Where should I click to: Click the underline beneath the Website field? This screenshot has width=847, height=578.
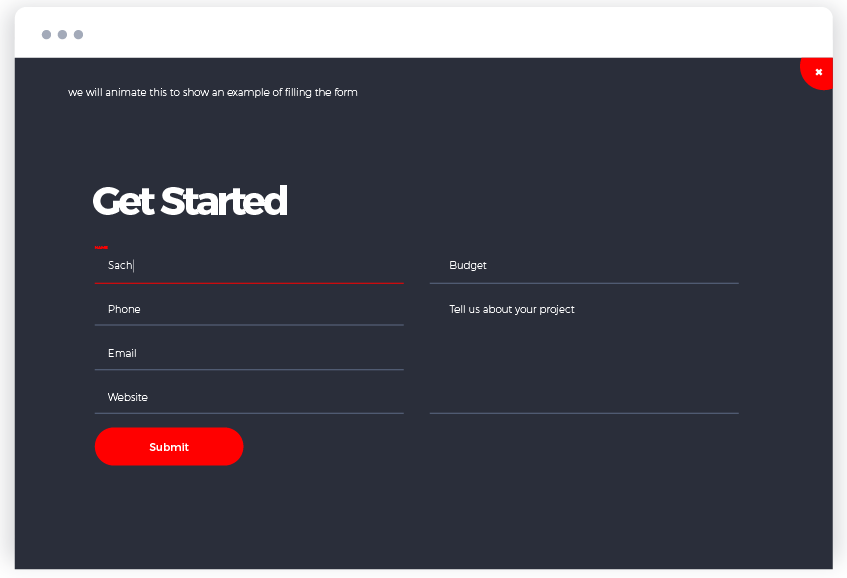(249, 413)
